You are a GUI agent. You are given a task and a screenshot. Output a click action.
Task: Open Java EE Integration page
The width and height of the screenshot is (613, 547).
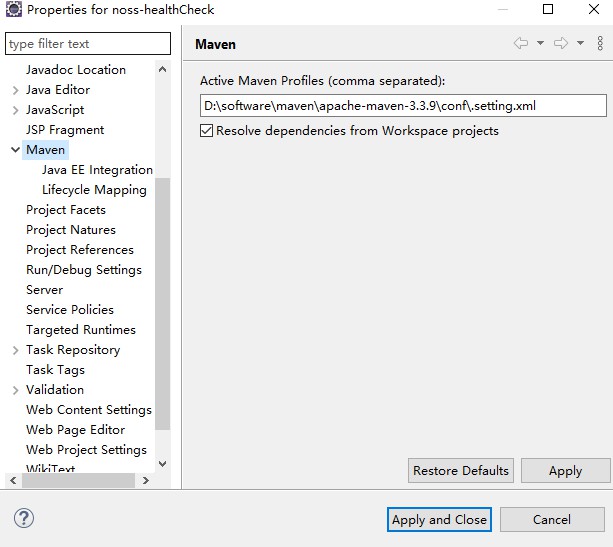[97, 170]
